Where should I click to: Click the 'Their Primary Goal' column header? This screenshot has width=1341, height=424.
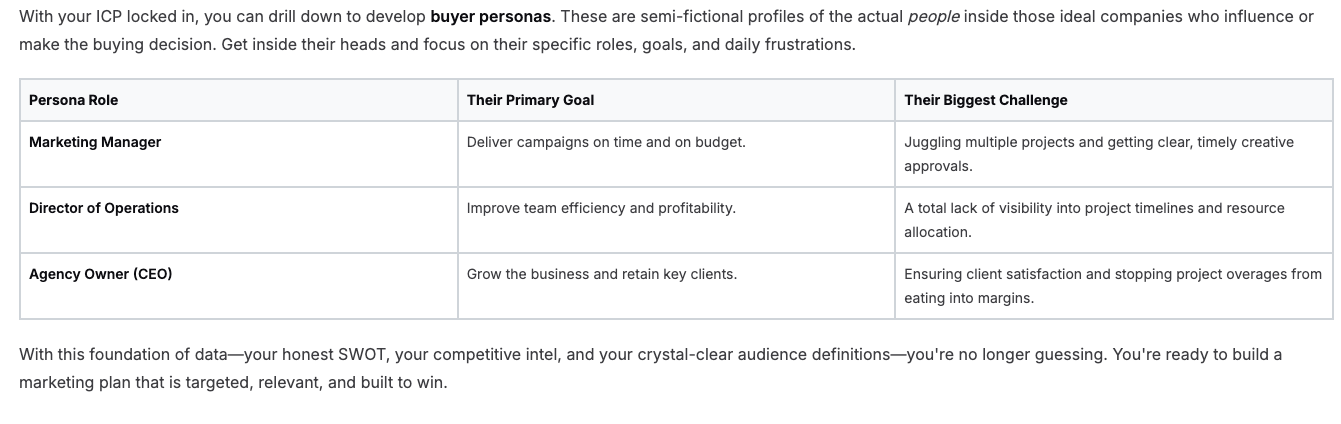coord(676,100)
